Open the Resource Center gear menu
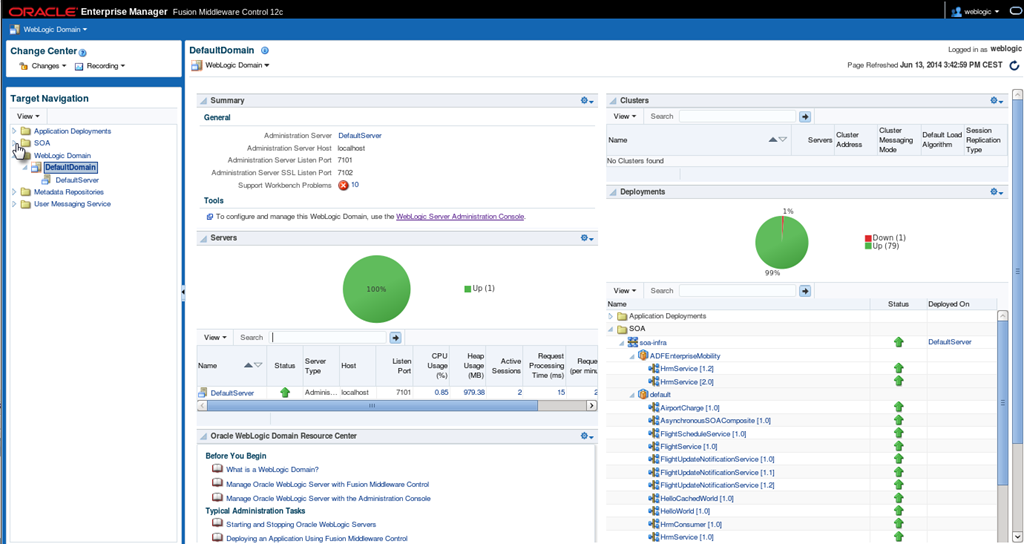 pos(587,436)
